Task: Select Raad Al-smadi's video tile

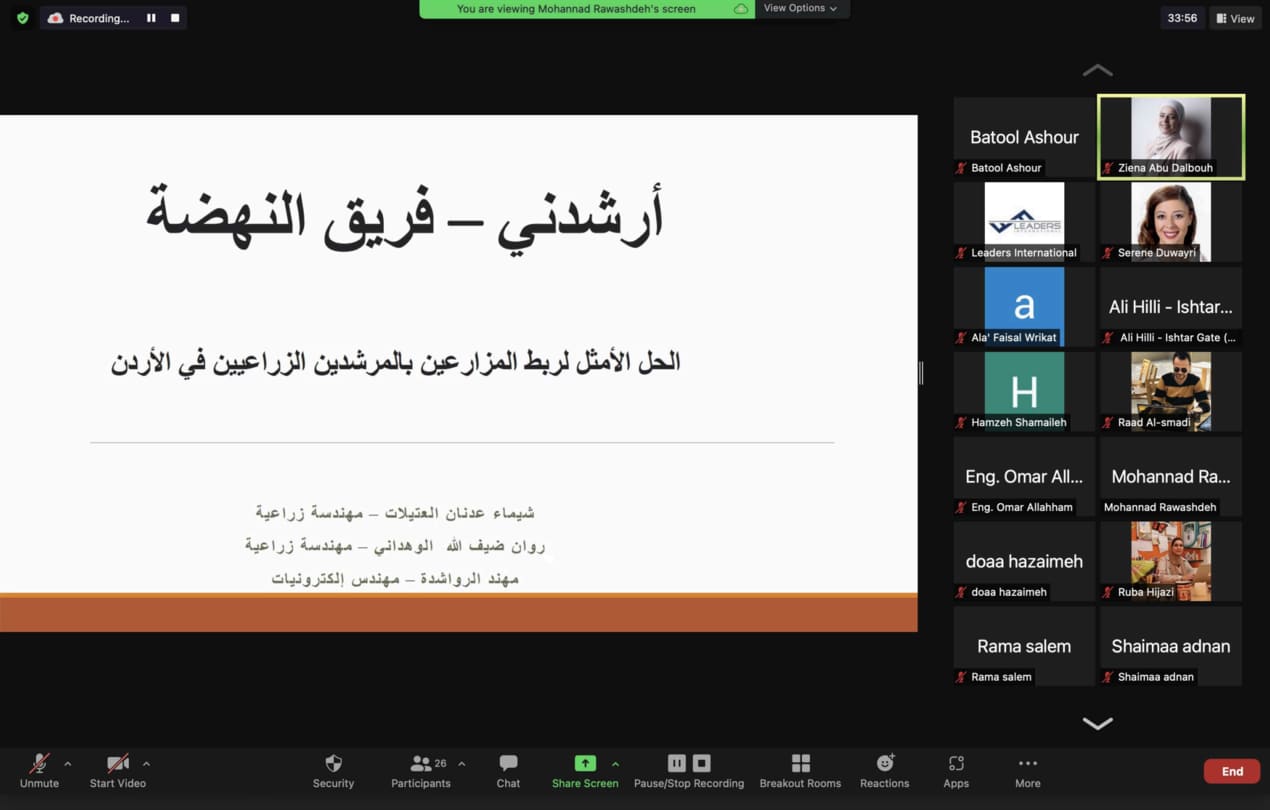Action: click(1171, 392)
